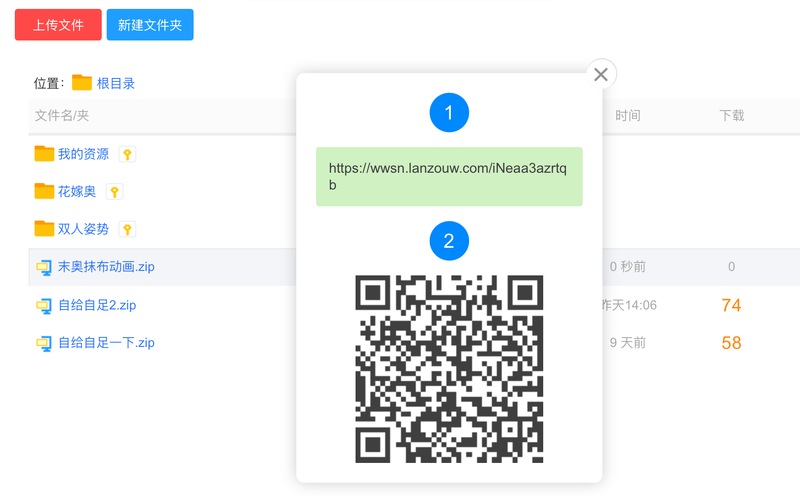The image size is (800, 496).
Task: Click the file icon of 自给自足2.zip
Action: pyautogui.click(x=44, y=306)
